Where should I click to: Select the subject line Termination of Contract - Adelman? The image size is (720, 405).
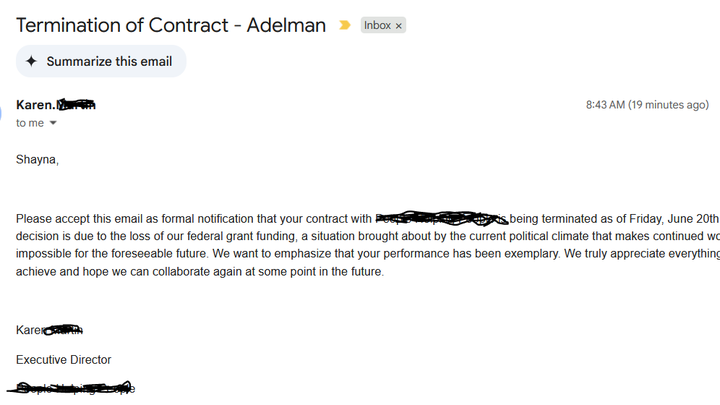pos(171,25)
